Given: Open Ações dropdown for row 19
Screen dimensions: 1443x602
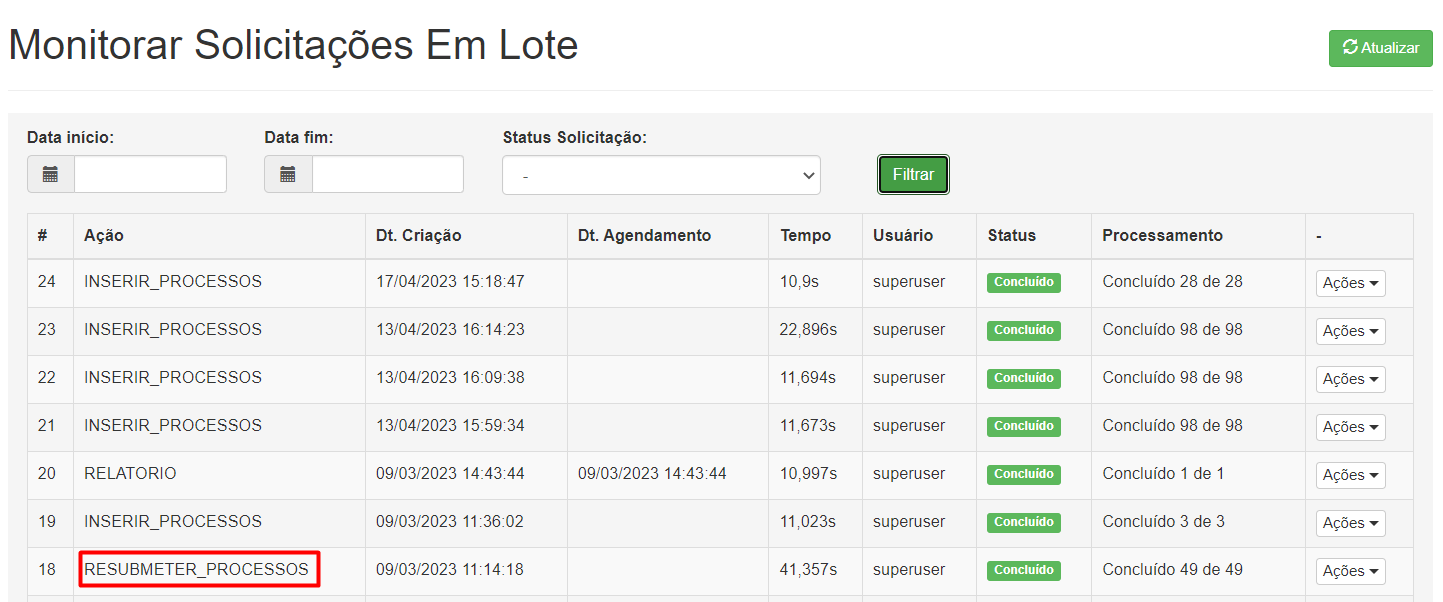Looking at the screenshot, I should tap(1350, 523).
